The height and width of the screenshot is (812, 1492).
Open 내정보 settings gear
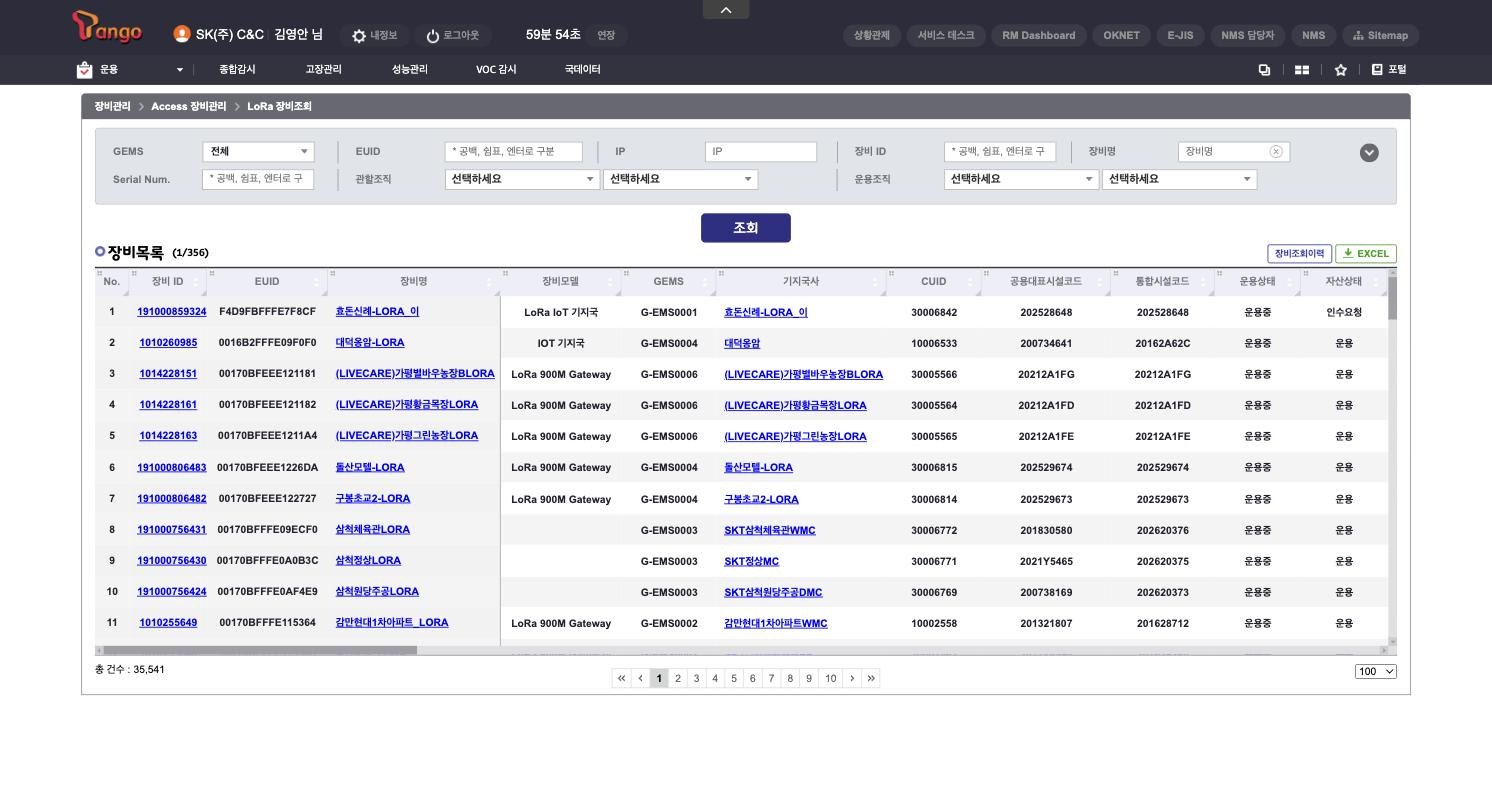pos(374,36)
